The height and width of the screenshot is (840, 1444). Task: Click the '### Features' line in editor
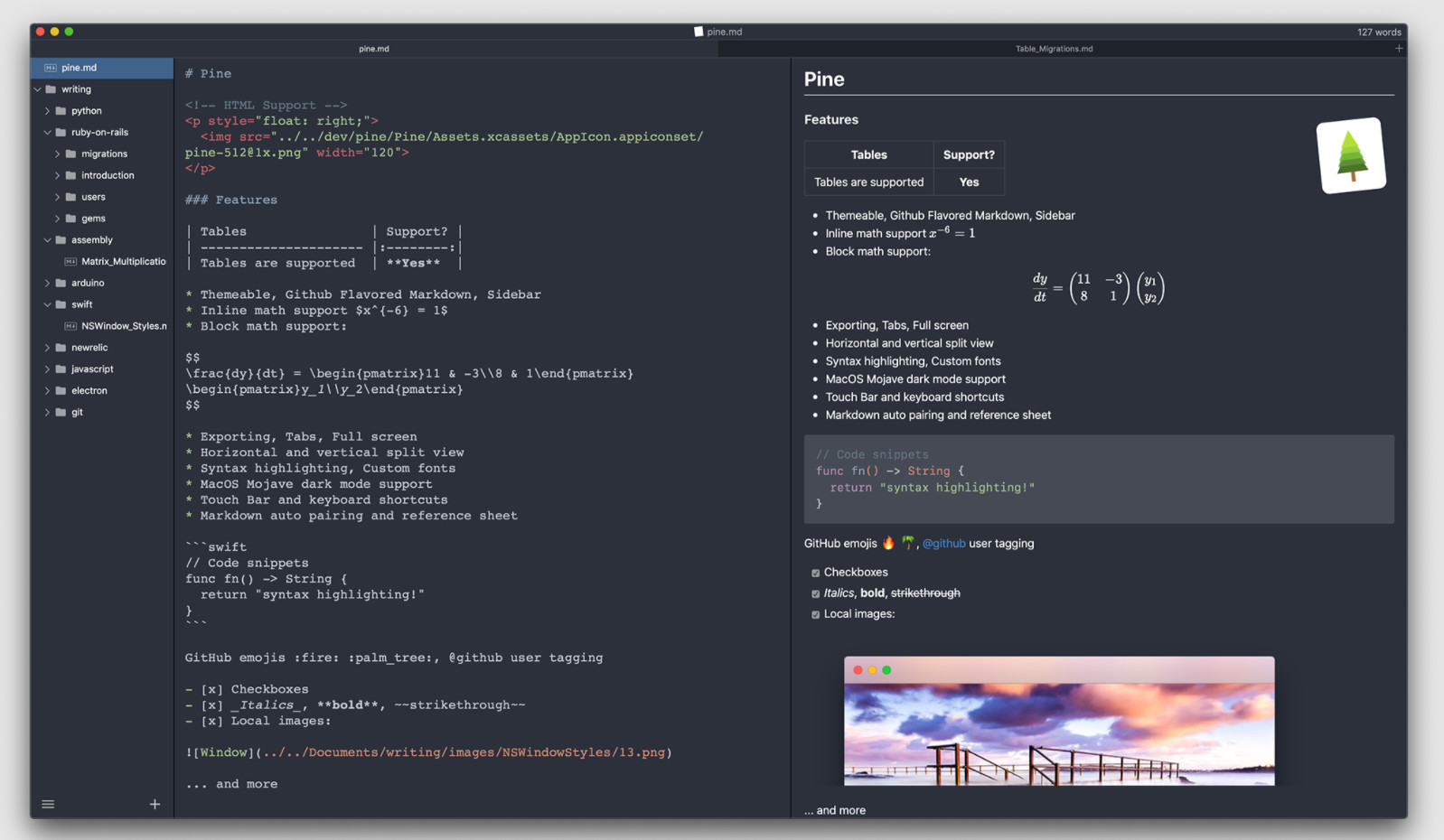(x=231, y=200)
